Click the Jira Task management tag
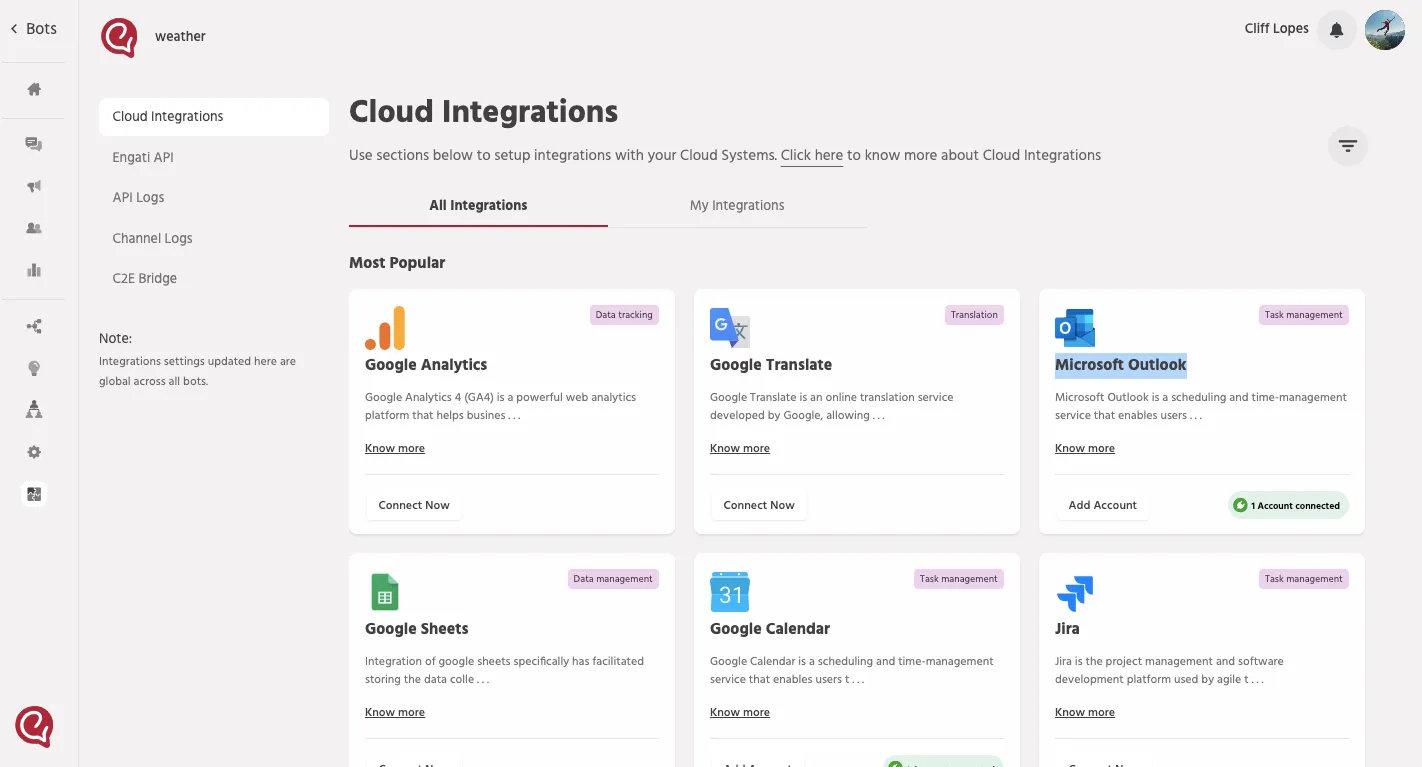 pos(1304,579)
